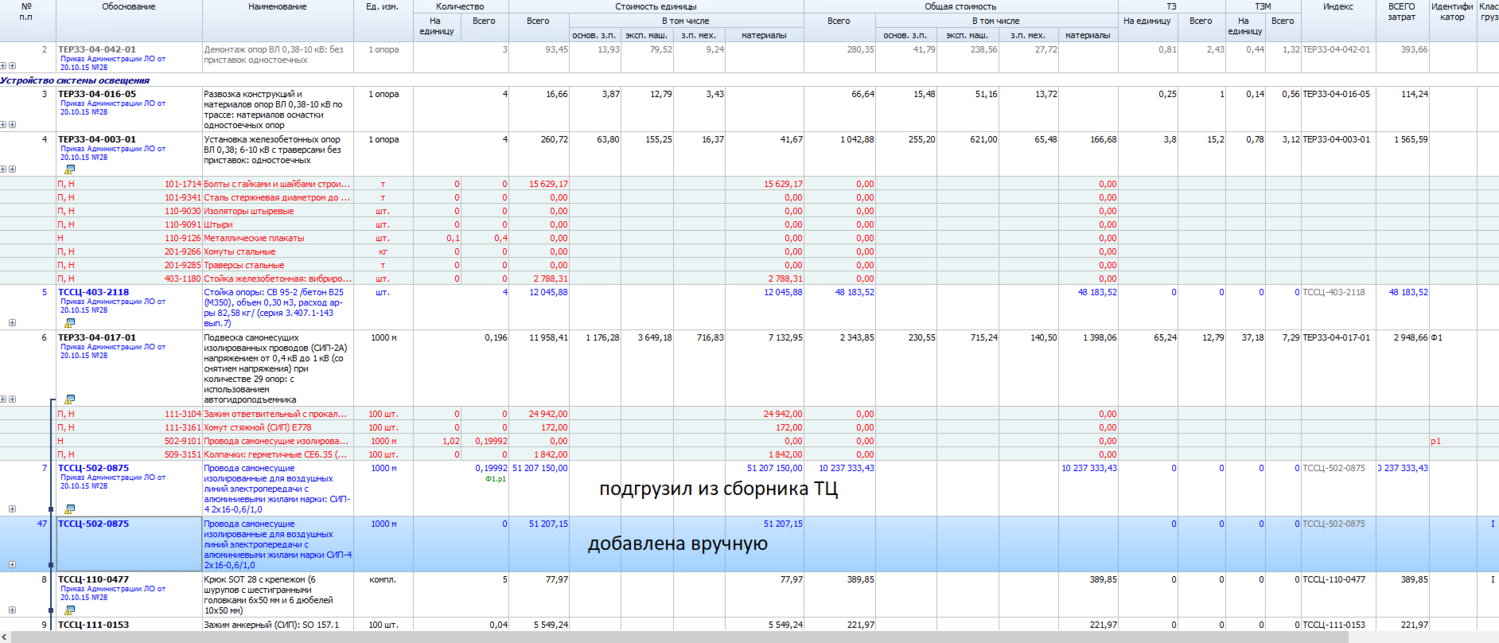Select highlighted row 47 code ТССЦ-502-0875
The image size is (1499, 643).
point(93,524)
